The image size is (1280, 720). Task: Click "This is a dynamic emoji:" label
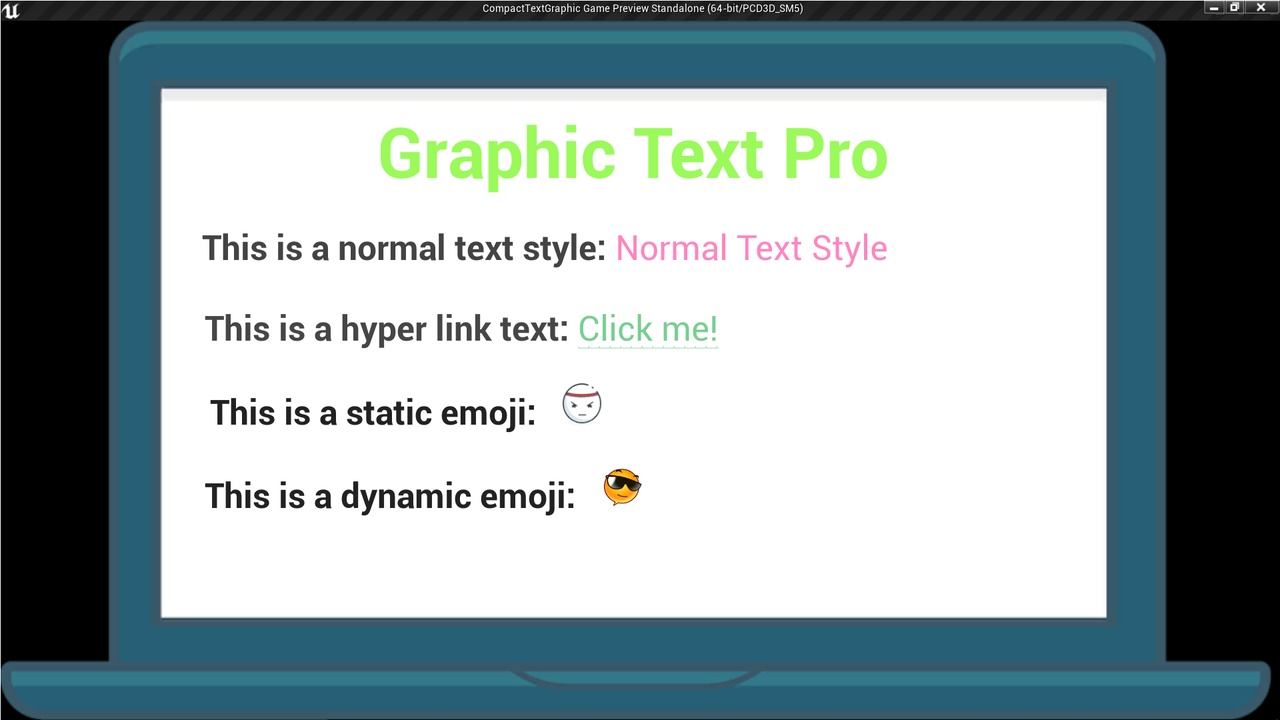pyautogui.click(x=390, y=496)
